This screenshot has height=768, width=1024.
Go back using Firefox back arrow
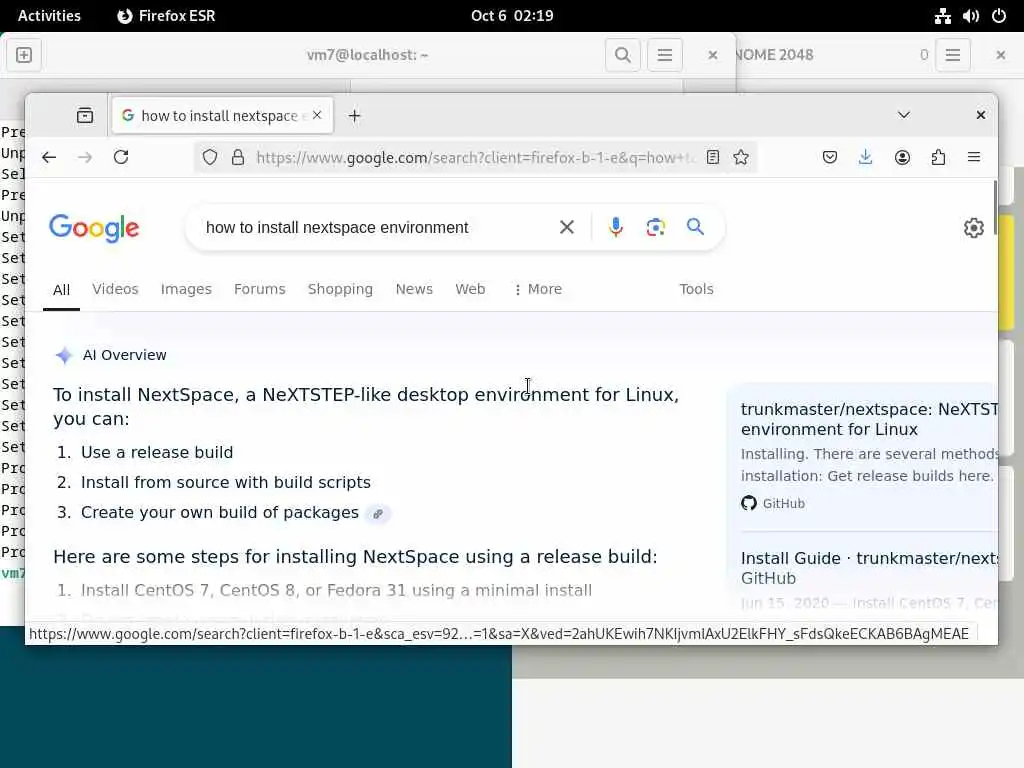tap(49, 157)
